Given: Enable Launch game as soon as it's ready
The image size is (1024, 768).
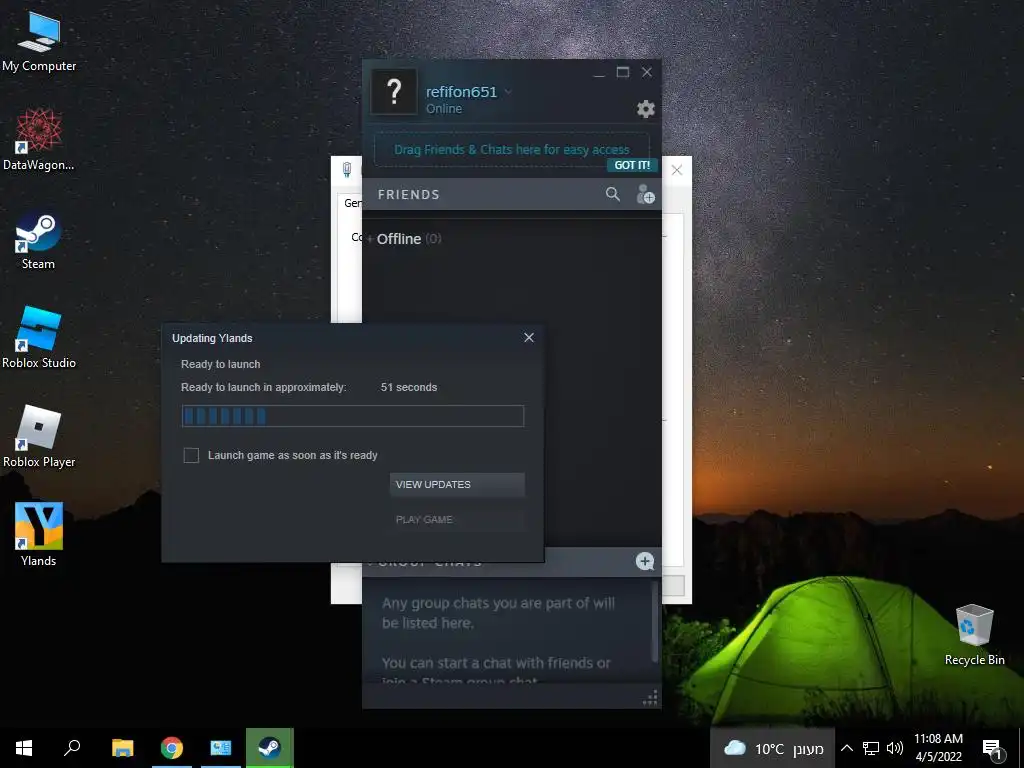Looking at the screenshot, I should 191,455.
